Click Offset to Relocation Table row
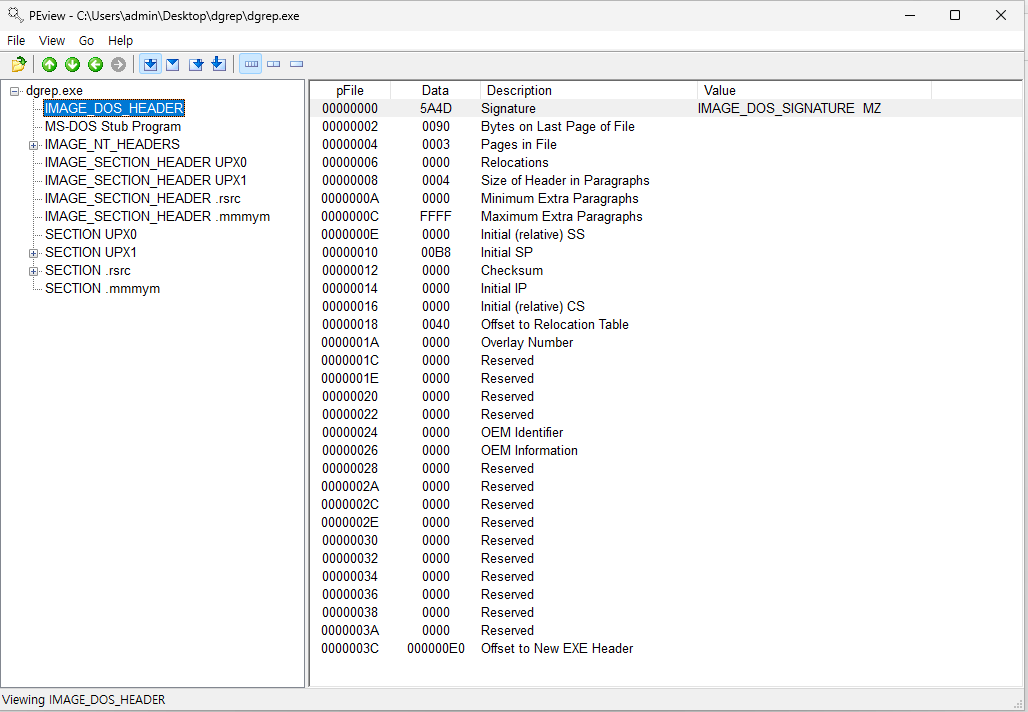Screen dimensions: 1028x712 (665, 325)
